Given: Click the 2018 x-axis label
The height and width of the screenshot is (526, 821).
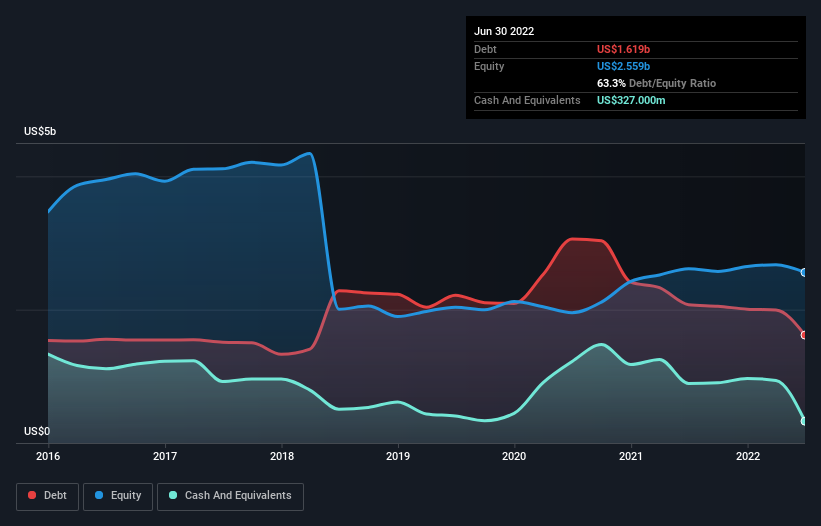Looking at the screenshot, I should [282, 456].
